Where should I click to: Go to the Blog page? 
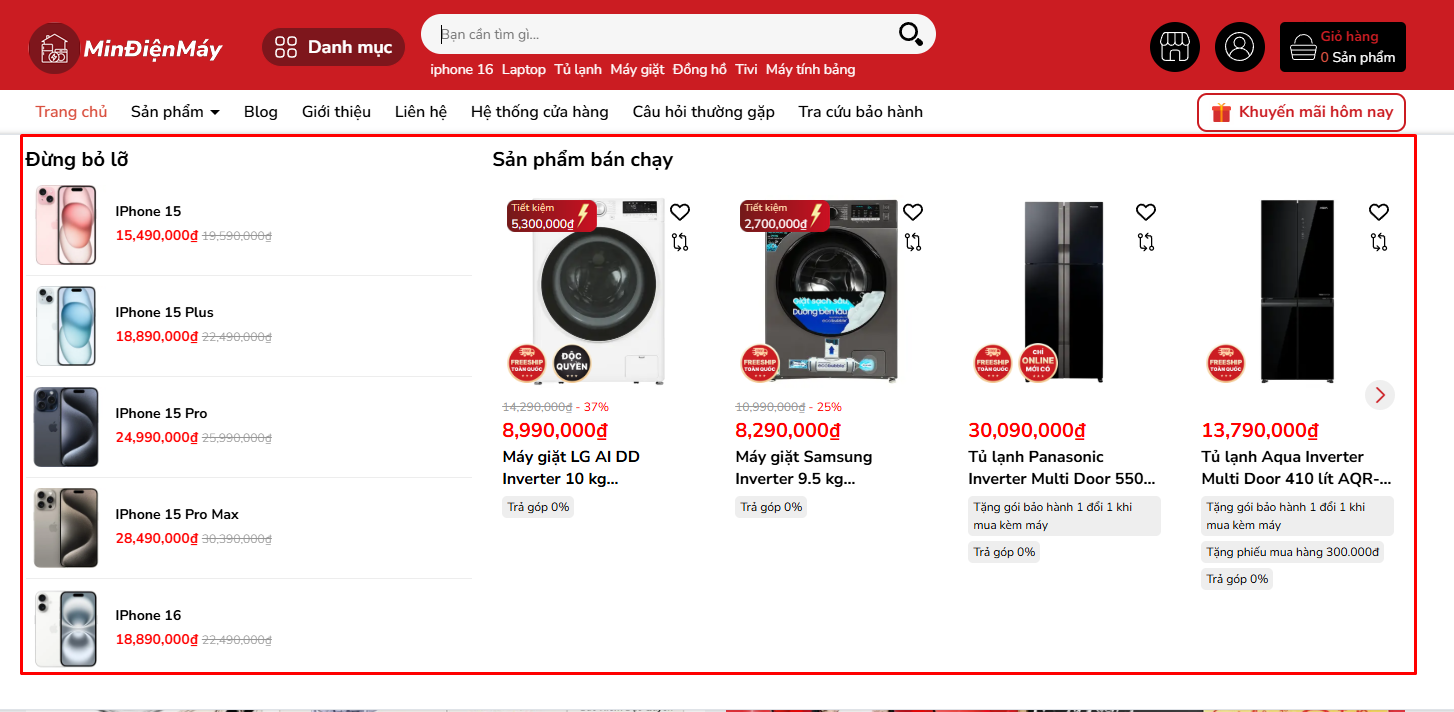click(261, 112)
